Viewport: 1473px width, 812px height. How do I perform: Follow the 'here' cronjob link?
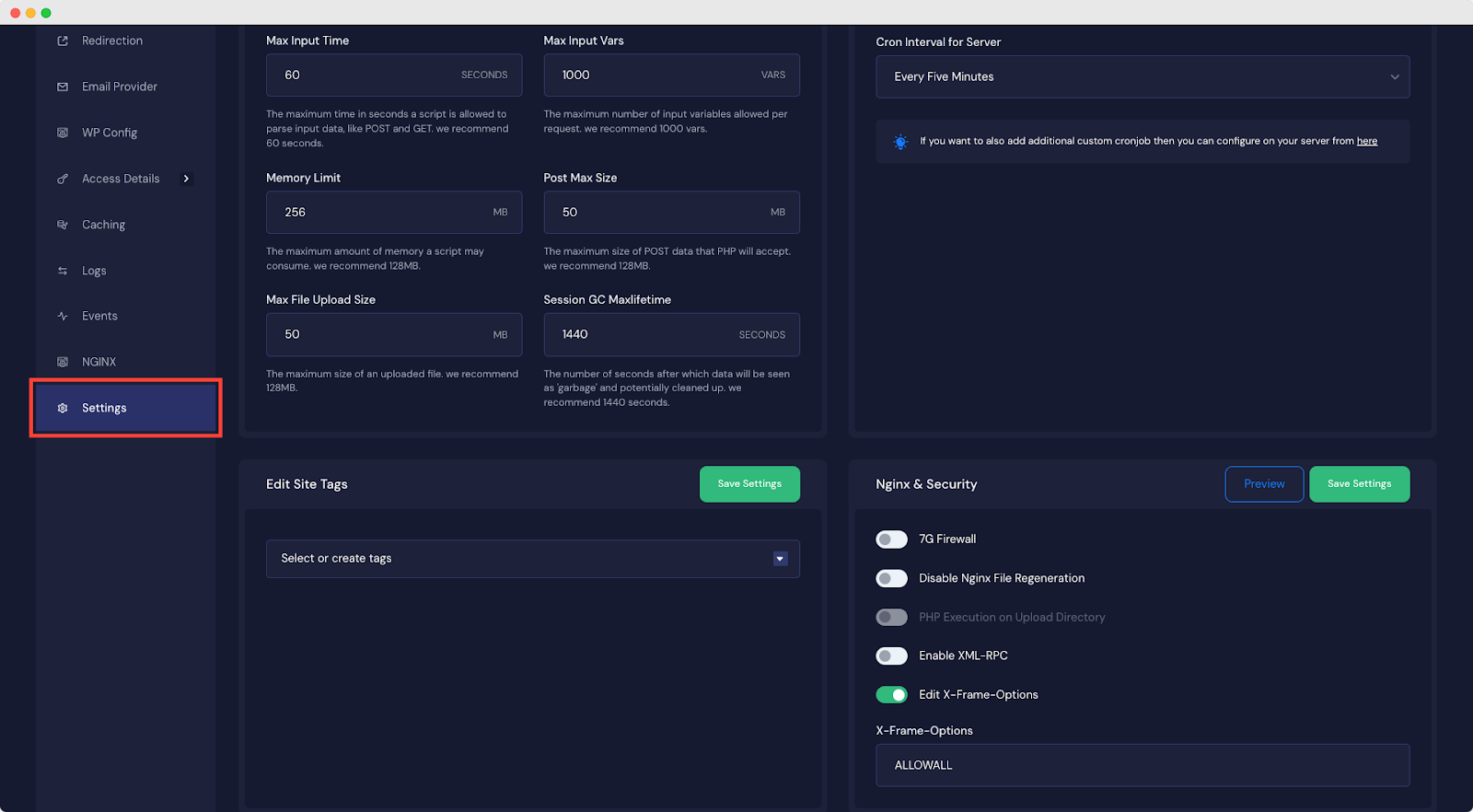(1367, 141)
